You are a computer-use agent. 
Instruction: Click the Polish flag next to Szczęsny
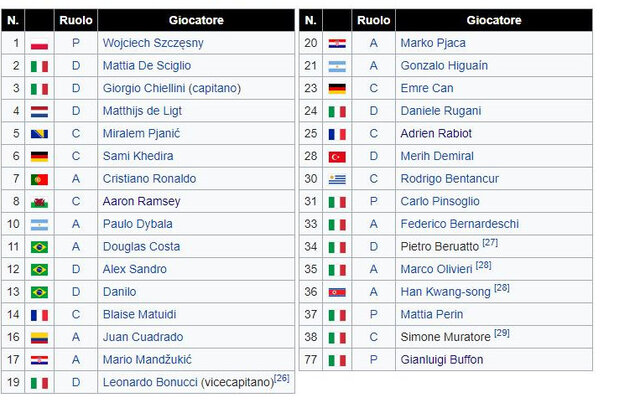tap(39, 43)
